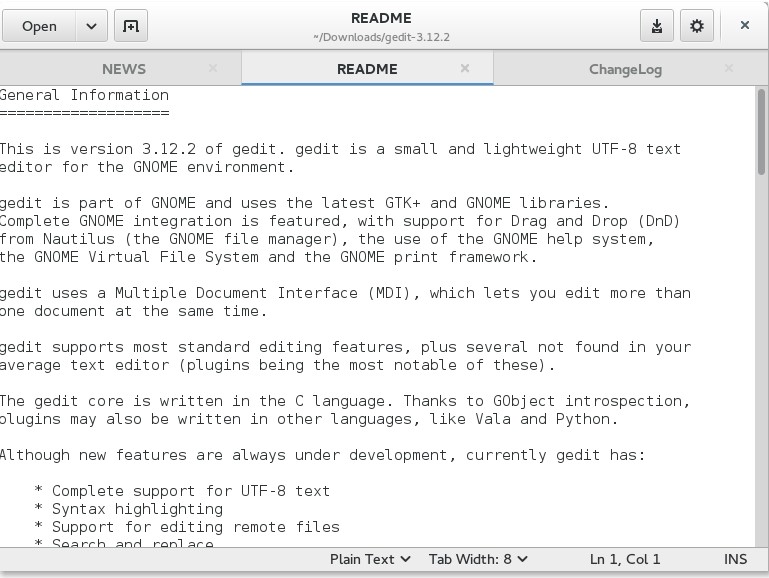Click the line 'Although new features are always'
This screenshot has height=578, width=769.
pos(323,455)
